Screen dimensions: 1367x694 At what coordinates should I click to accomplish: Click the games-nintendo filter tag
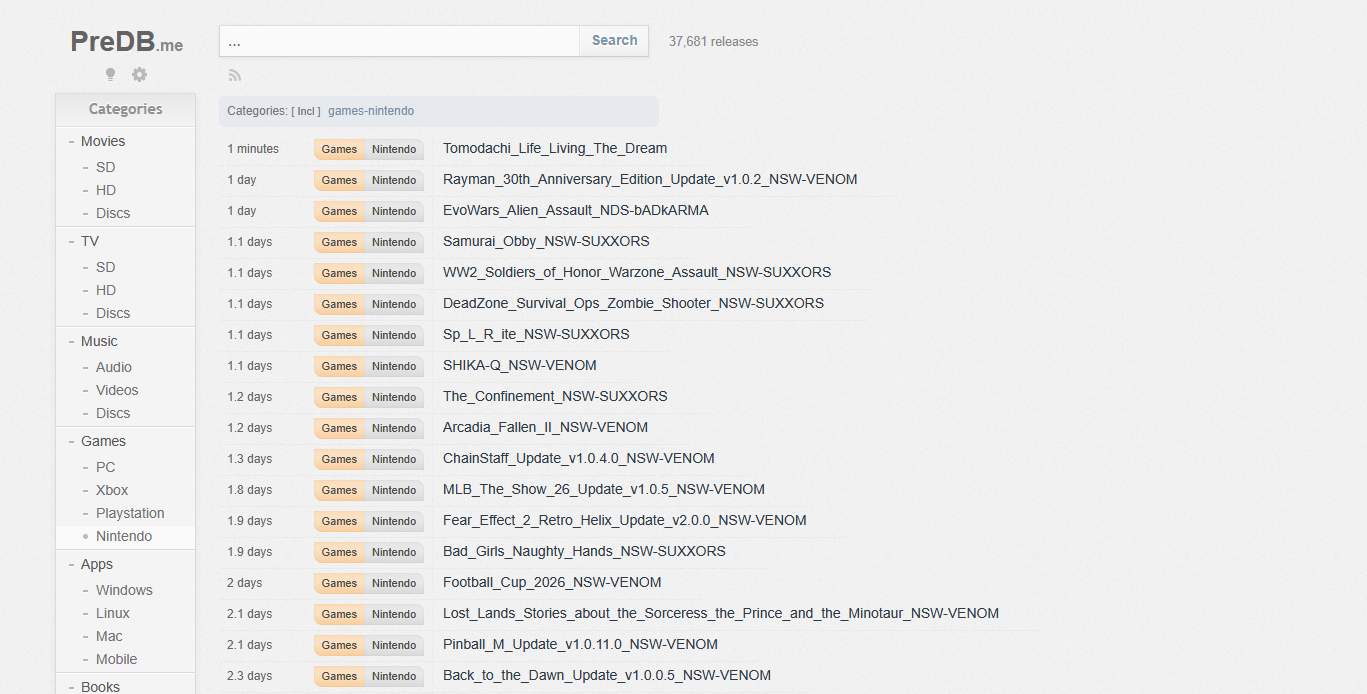coord(371,111)
